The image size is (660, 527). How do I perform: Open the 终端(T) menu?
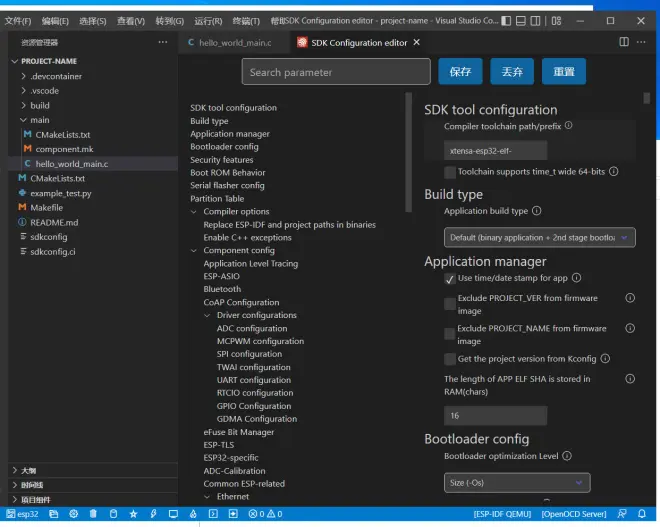click(x=246, y=21)
